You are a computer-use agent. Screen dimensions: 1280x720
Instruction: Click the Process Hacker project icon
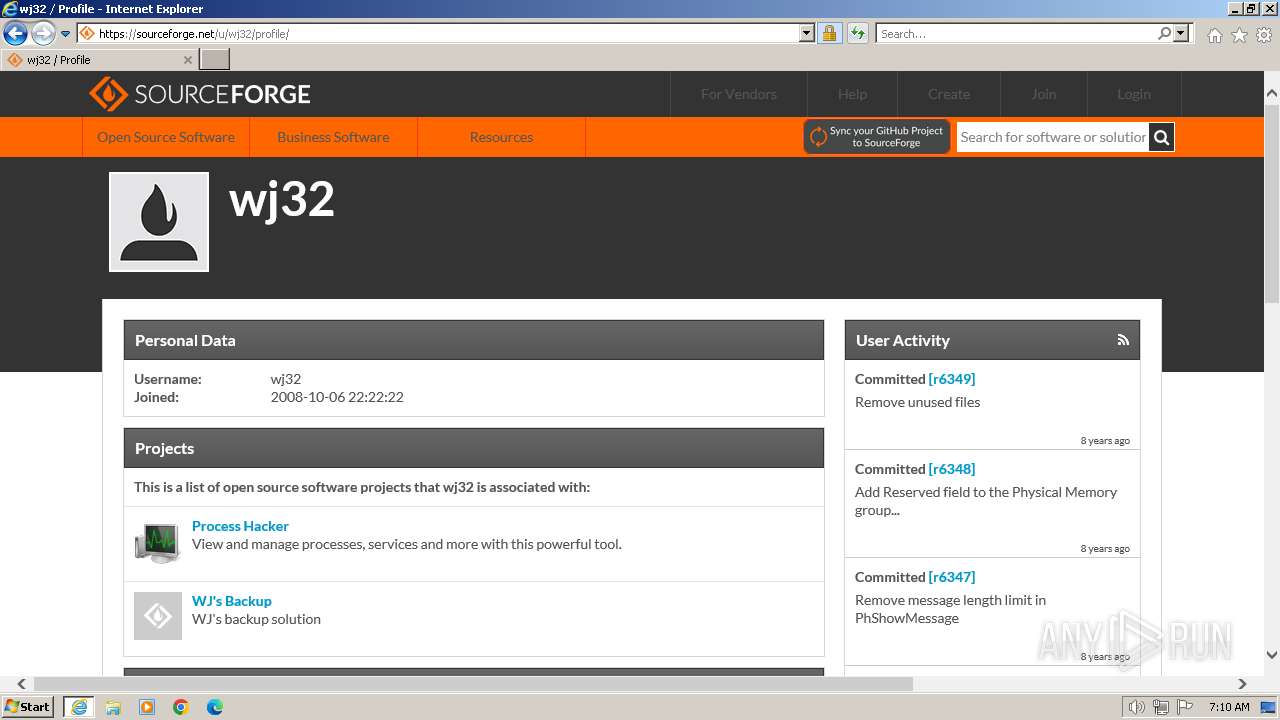click(158, 542)
